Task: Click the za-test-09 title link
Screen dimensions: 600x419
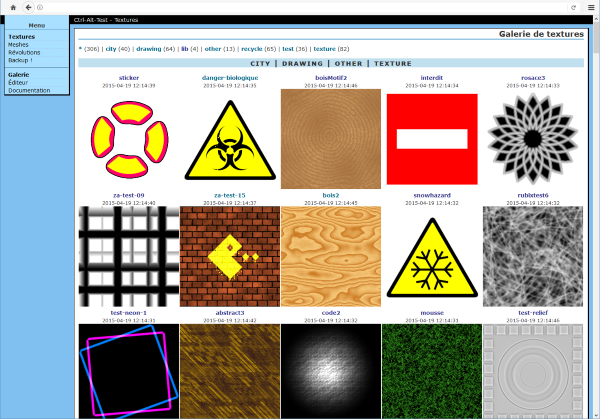Action: coord(129,195)
